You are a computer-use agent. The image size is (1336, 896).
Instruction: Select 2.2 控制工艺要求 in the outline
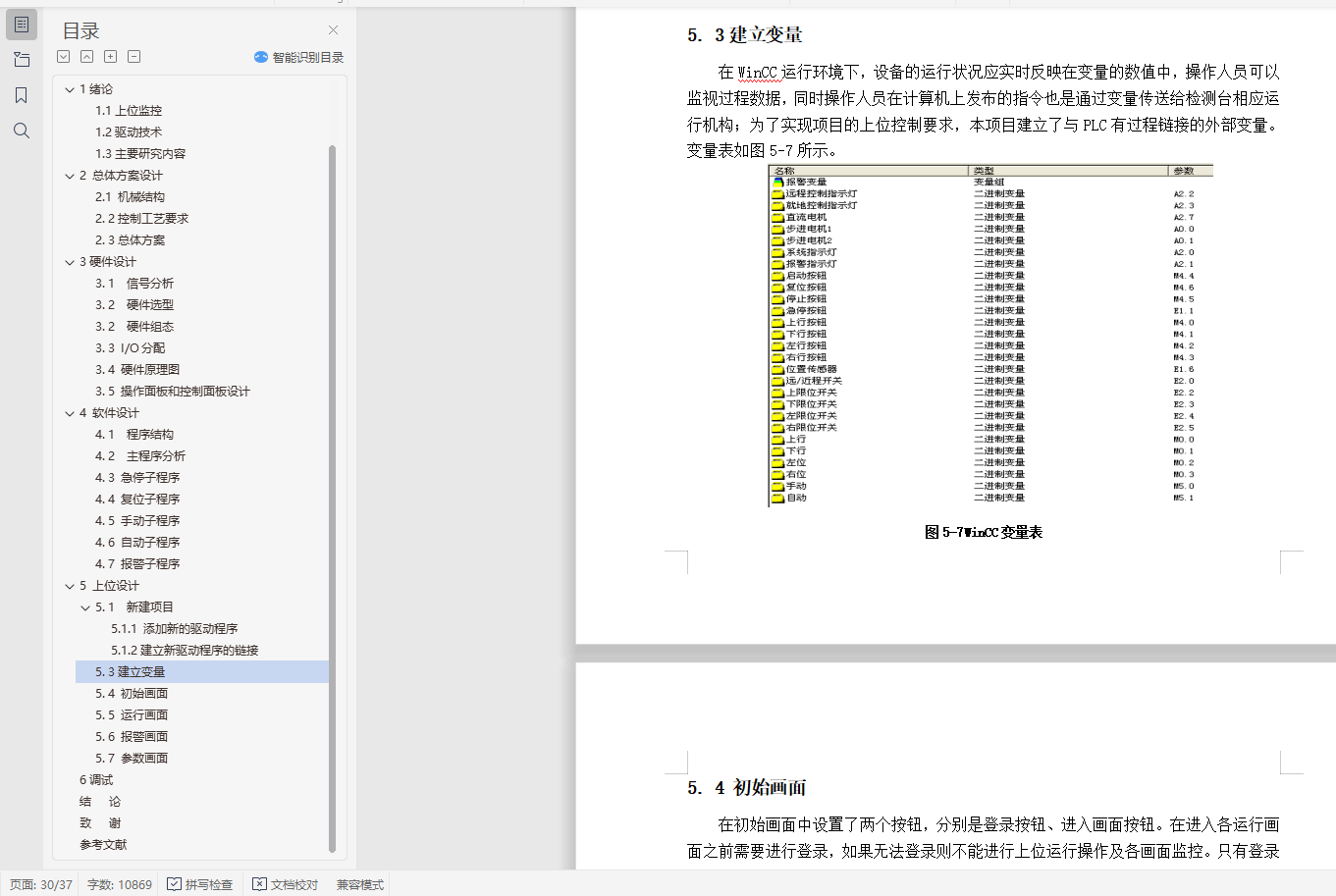point(141,219)
